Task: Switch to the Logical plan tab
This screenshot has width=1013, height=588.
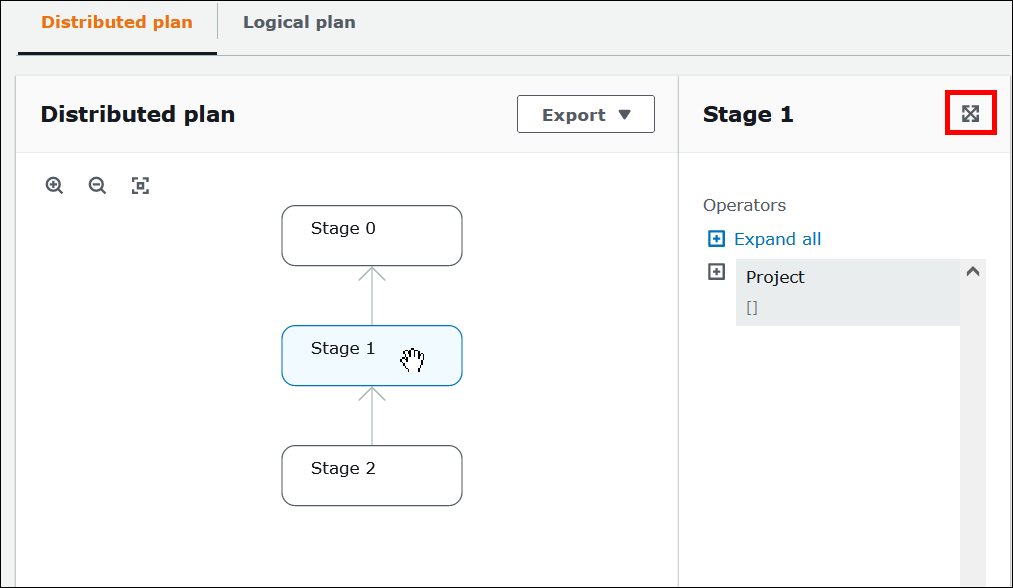Action: coord(298,22)
